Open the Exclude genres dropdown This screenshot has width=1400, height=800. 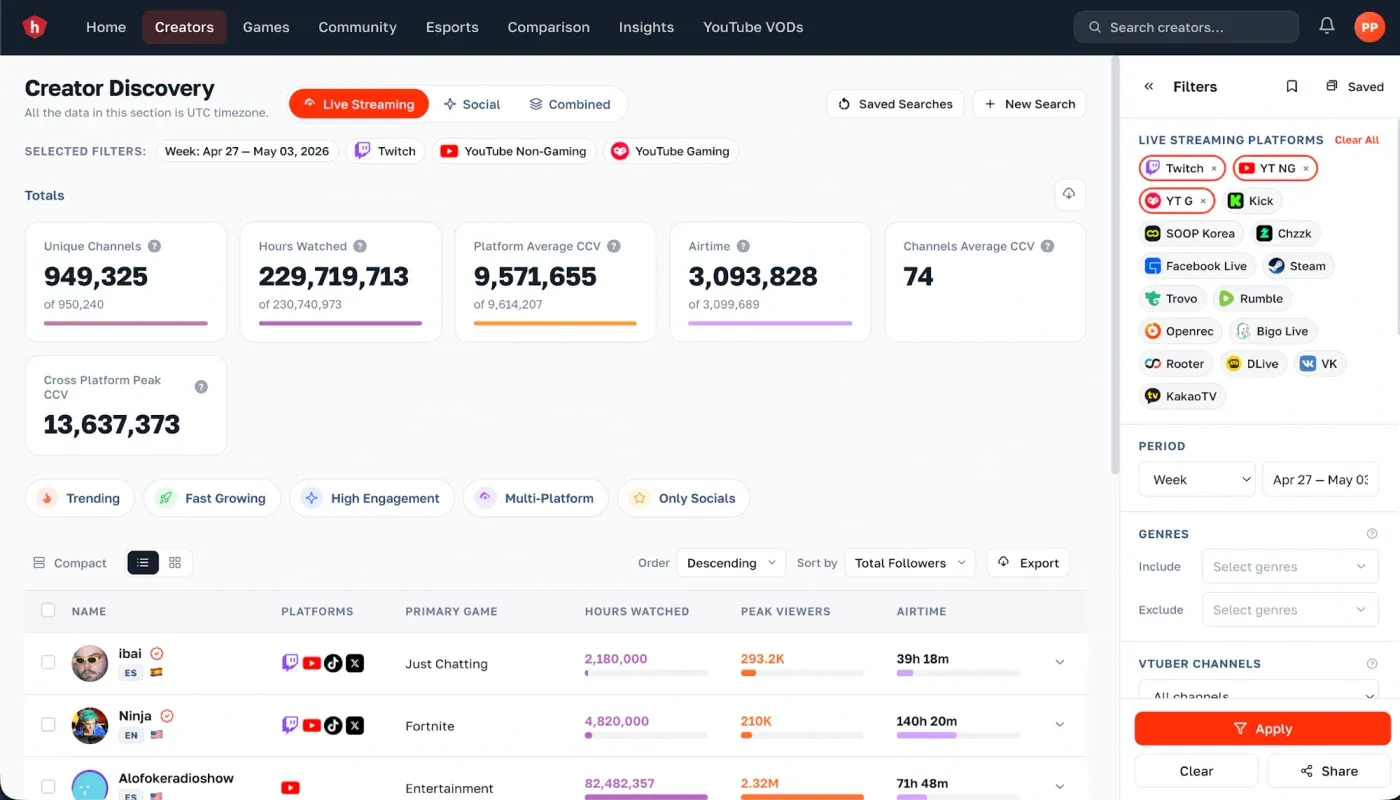1290,610
